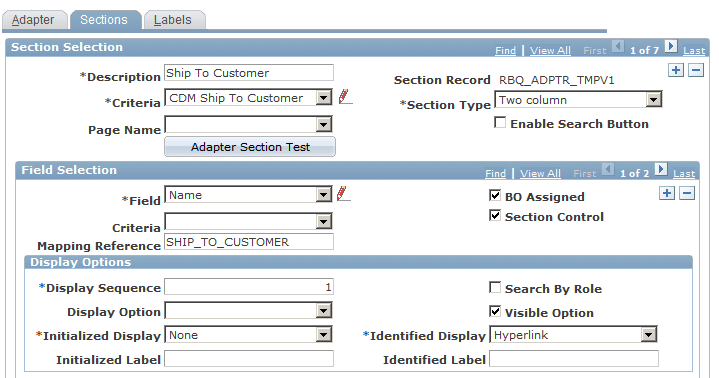Image resolution: width=719 pixels, height=378 pixels.
Task: Delete the current Field Selection row with the minus icon
Action: [x=686, y=193]
